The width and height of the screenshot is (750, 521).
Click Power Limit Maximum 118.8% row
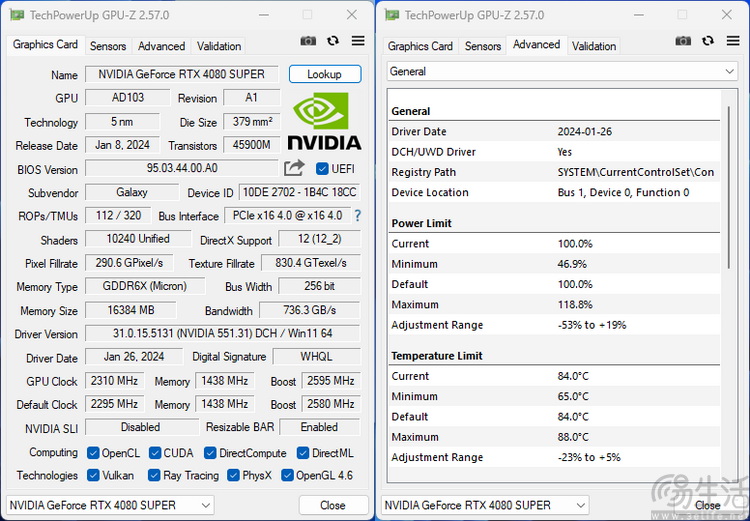[554, 305]
